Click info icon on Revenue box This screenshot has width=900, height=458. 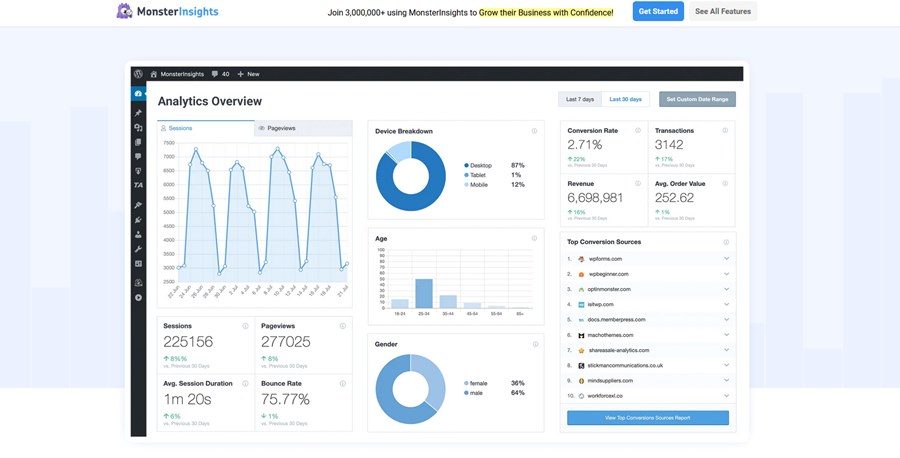[638, 184]
